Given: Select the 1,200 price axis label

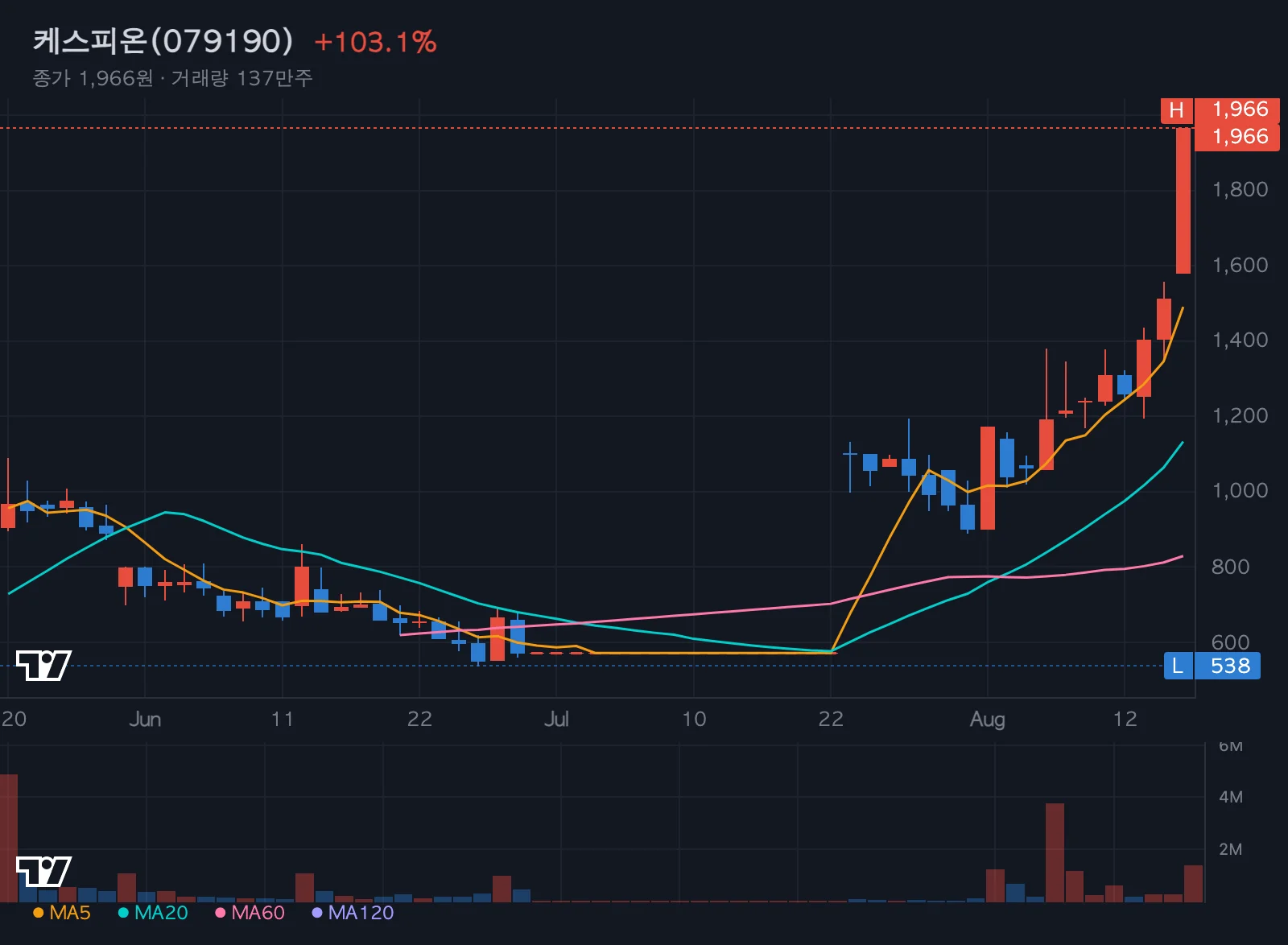Looking at the screenshot, I should tap(1240, 415).
